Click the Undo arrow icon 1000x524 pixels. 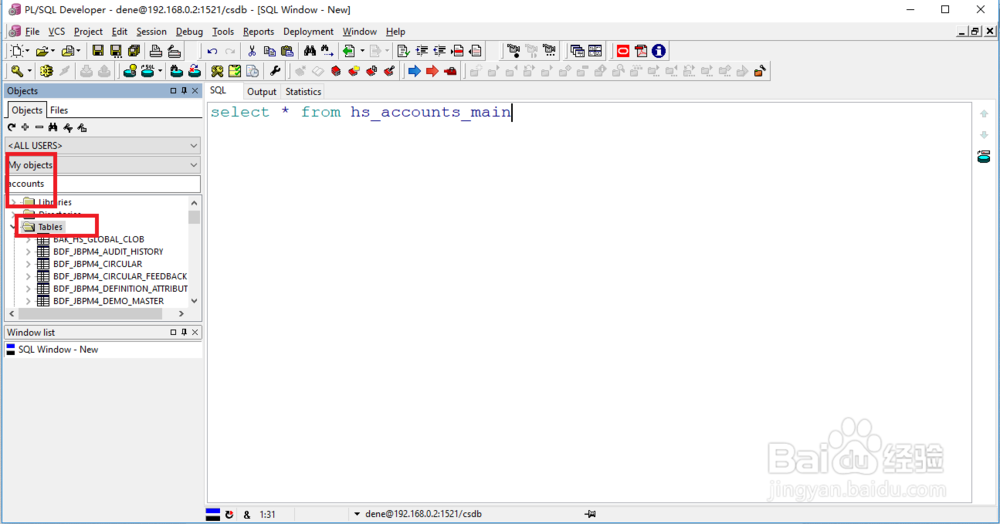212,51
